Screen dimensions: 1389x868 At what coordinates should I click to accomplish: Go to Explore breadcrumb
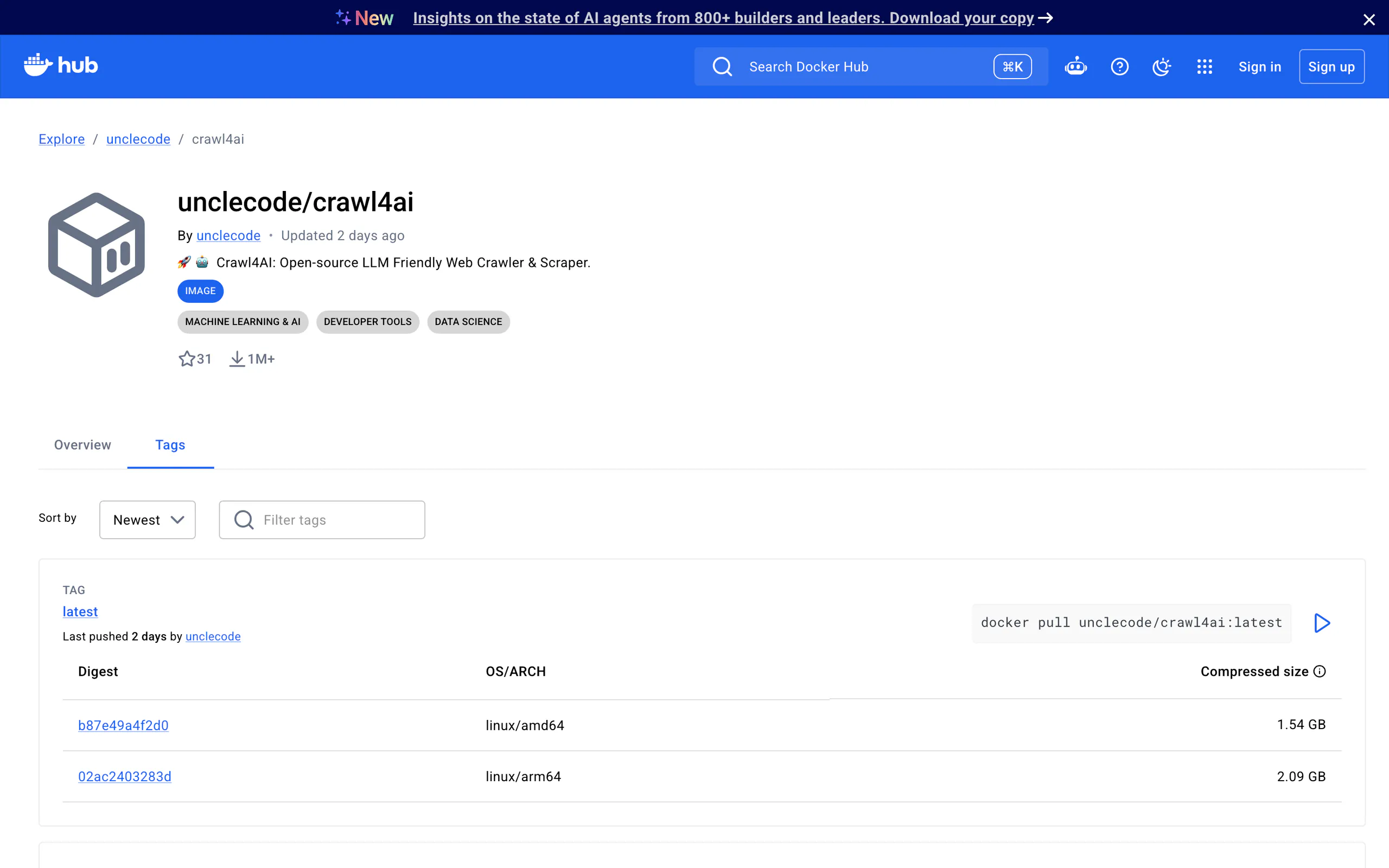click(61, 139)
